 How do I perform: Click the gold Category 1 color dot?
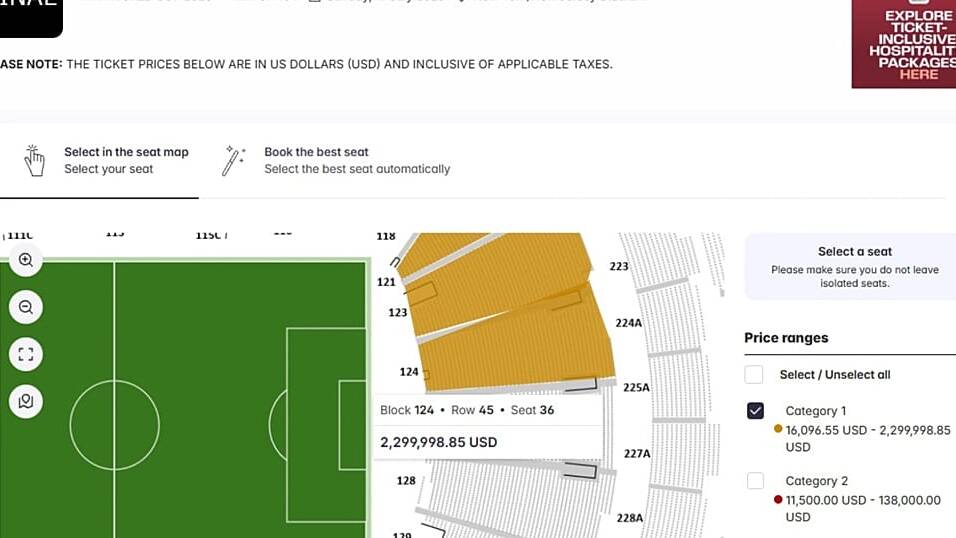point(778,430)
